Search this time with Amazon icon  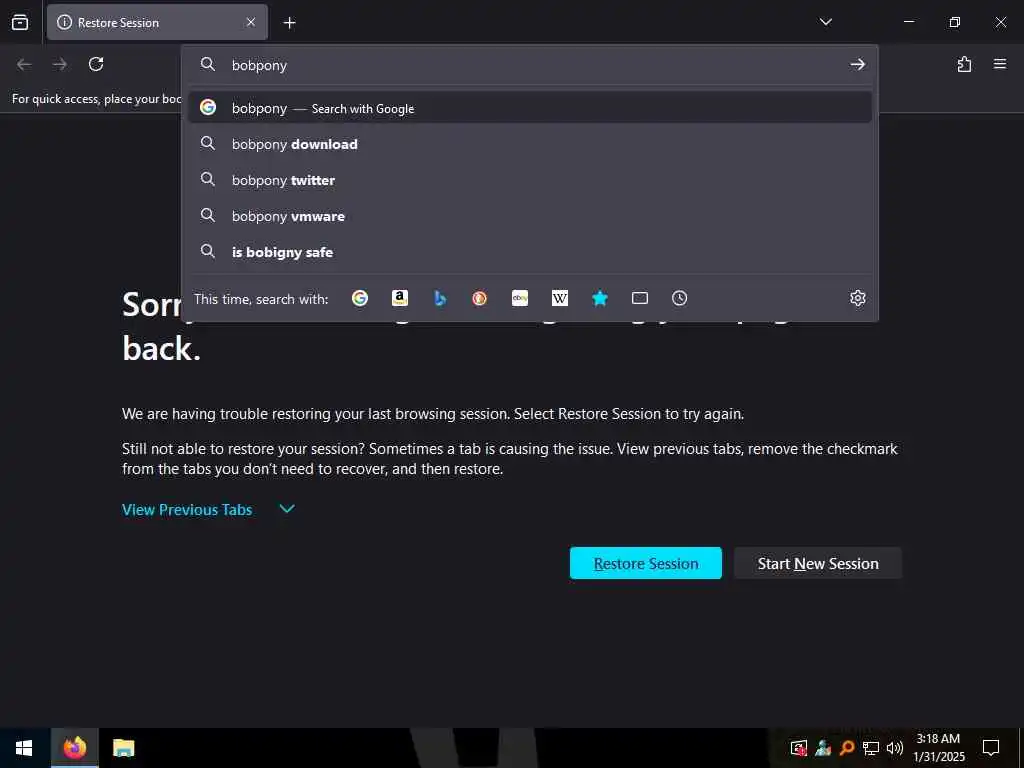400,298
